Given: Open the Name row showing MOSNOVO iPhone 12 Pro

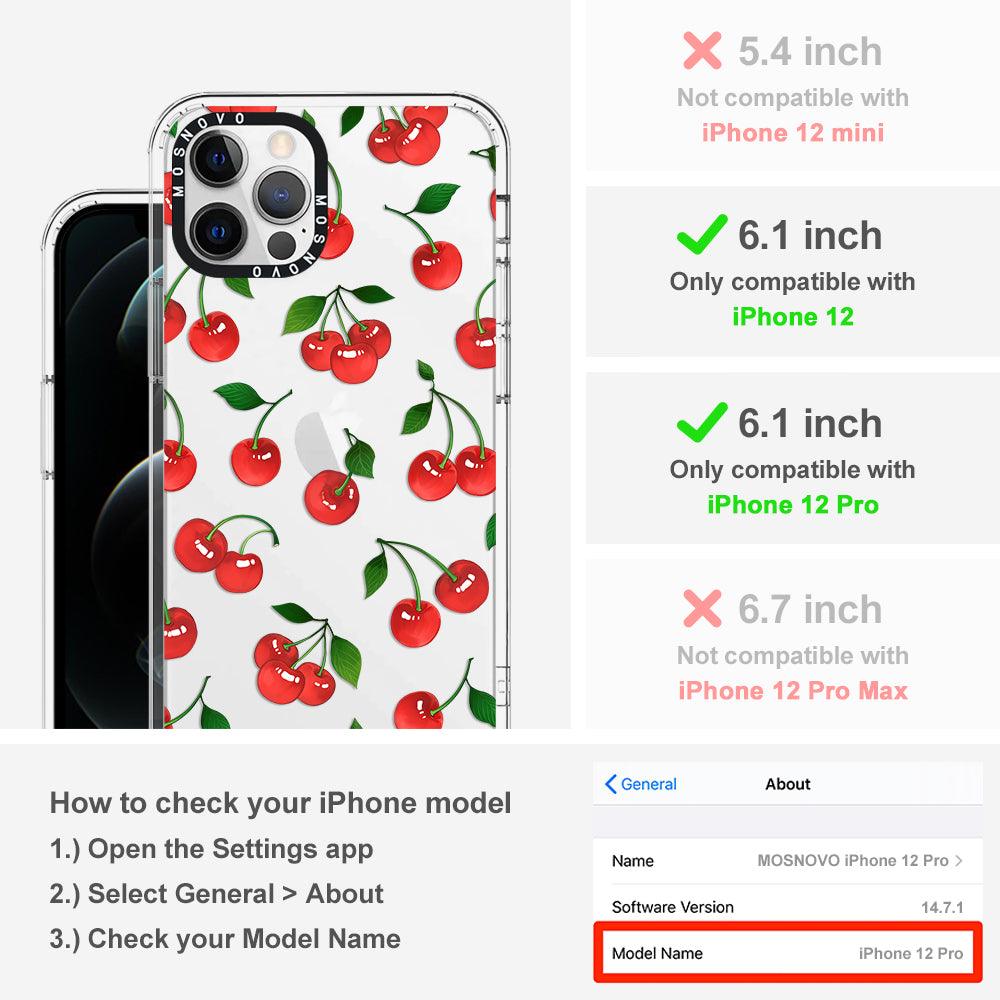Looking at the screenshot, I should [788, 860].
